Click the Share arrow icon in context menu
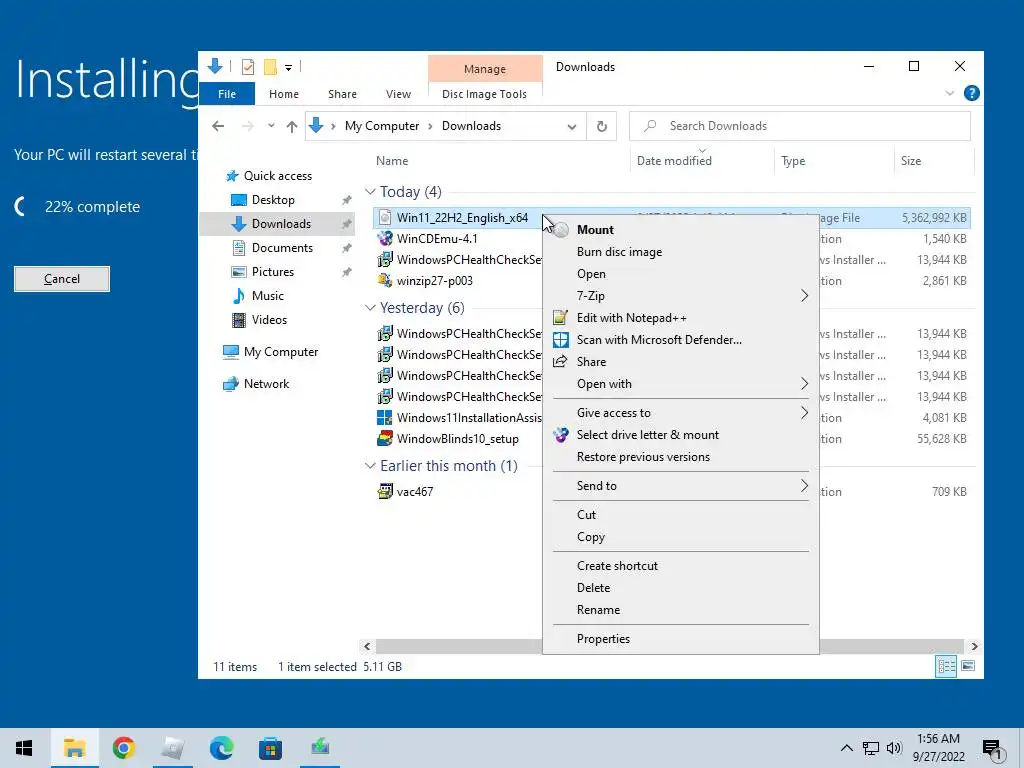This screenshot has height=768, width=1024. click(560, 362)
